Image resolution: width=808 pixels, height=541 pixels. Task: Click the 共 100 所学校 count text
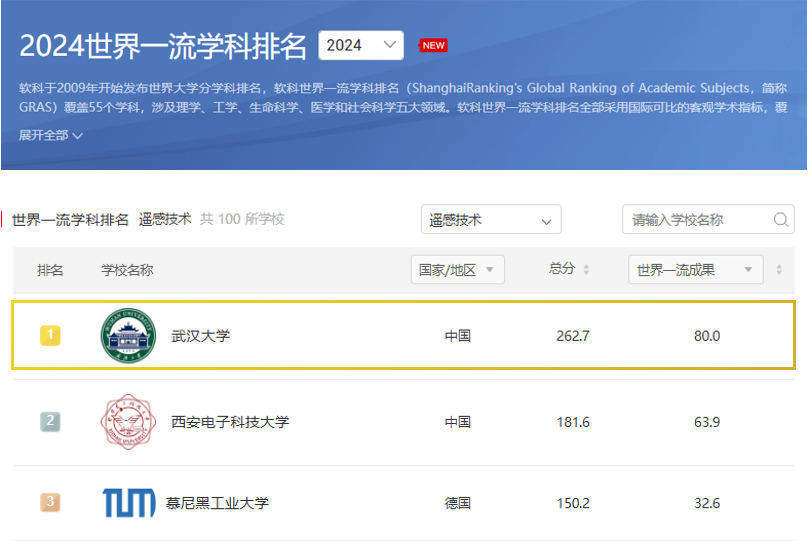click(x=242, y=219)
